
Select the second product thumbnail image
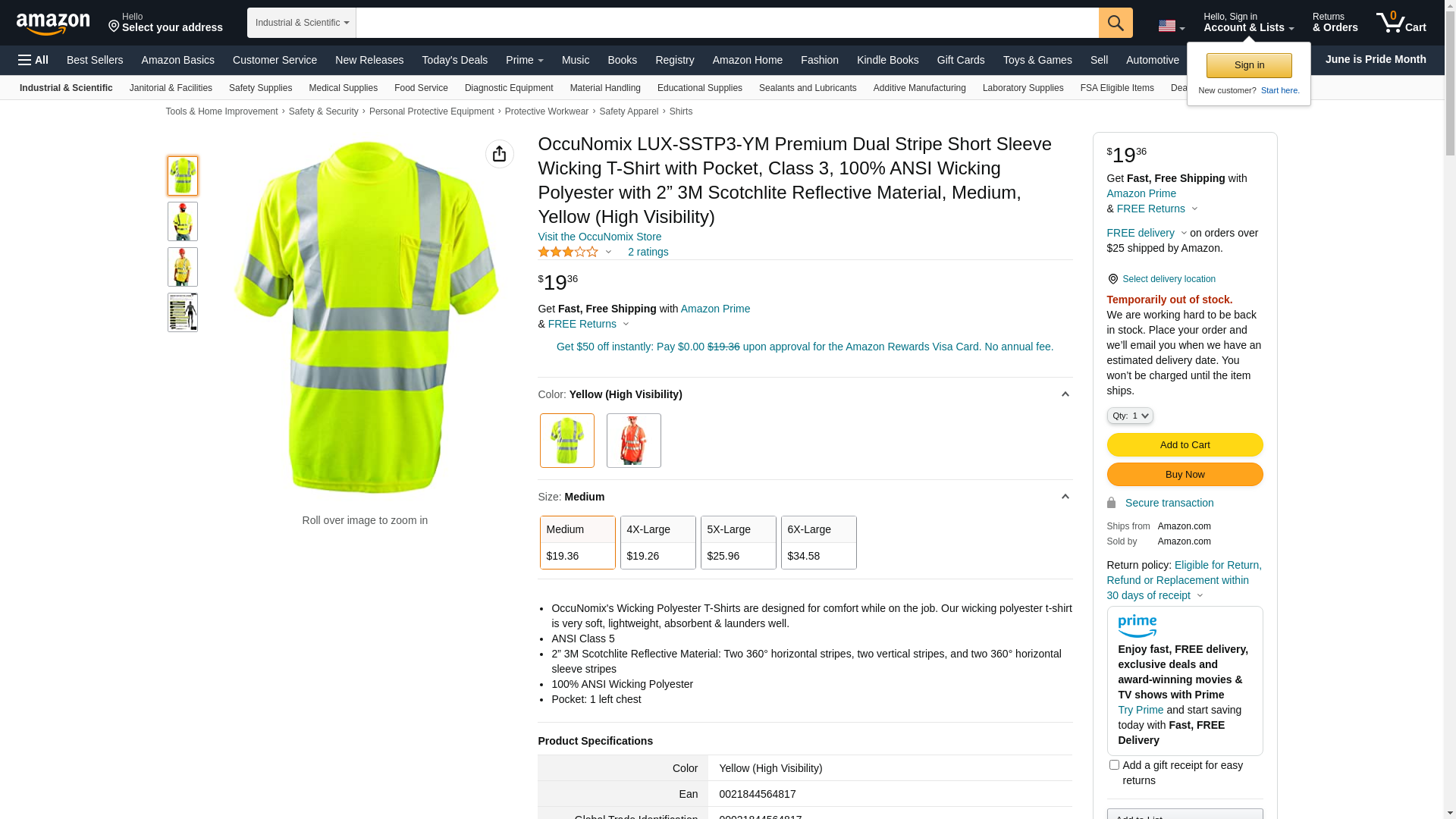tap(183, 221)
